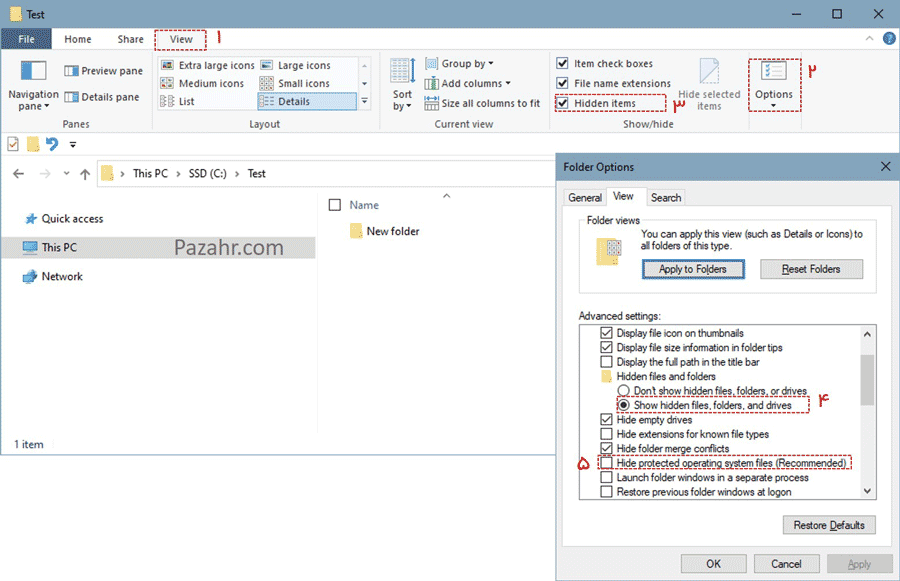Select Network in navigation pane
Viewport: 900px width, 581px height.
tap(53, 277)
